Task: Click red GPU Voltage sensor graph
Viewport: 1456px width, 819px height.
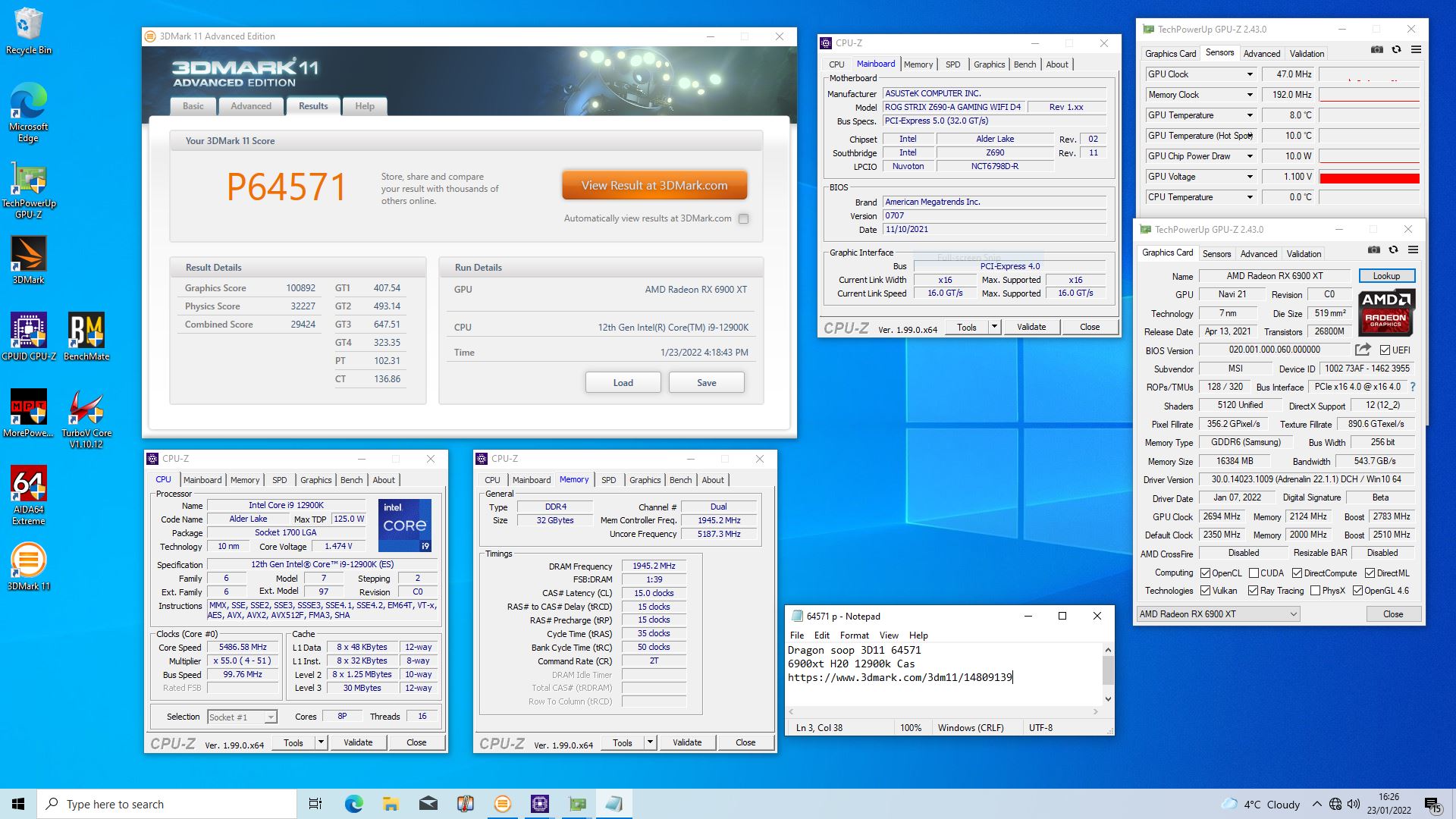Action: 1370,177
